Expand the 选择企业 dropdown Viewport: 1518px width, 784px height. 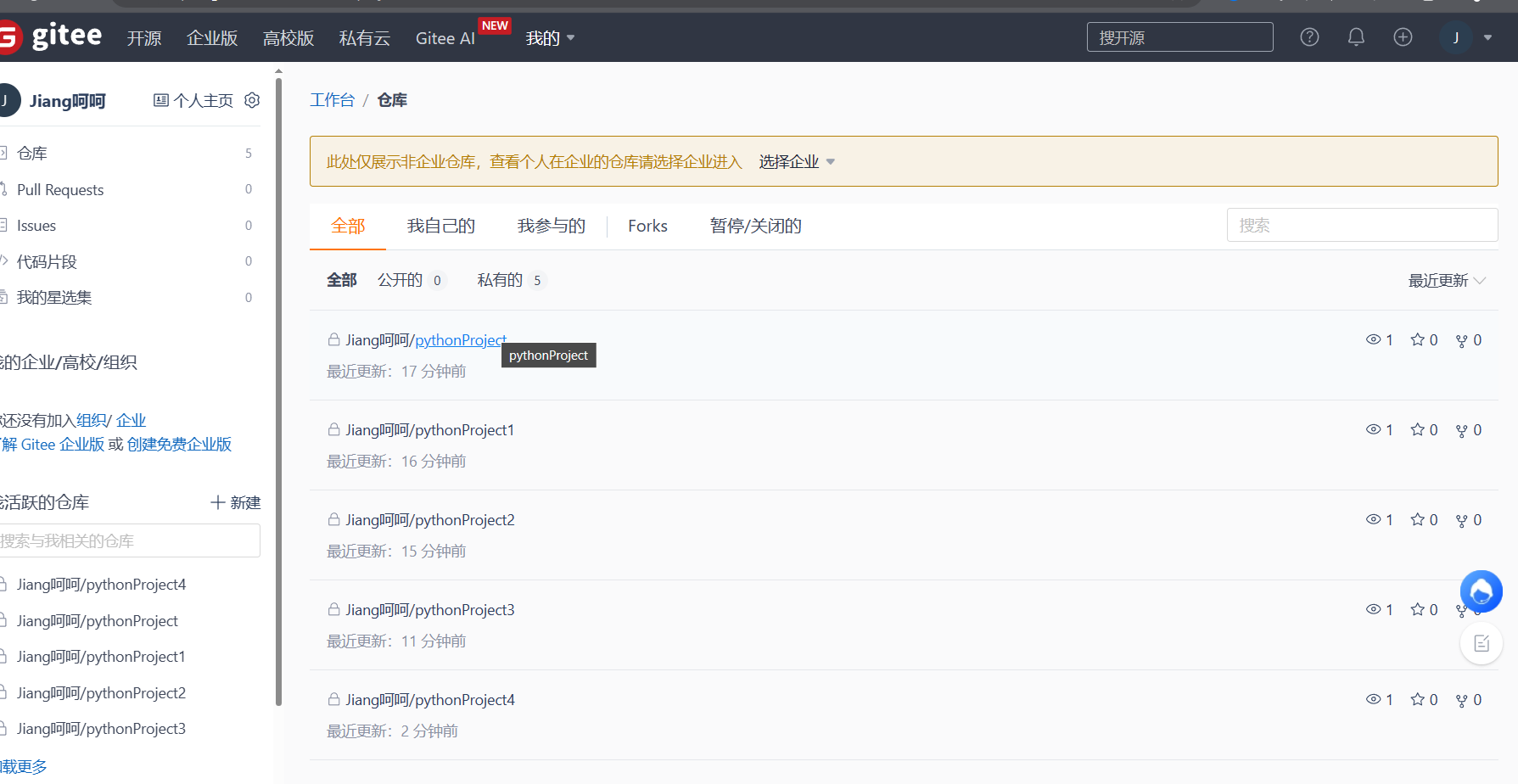pyautogui.click(x=797, y=161)
